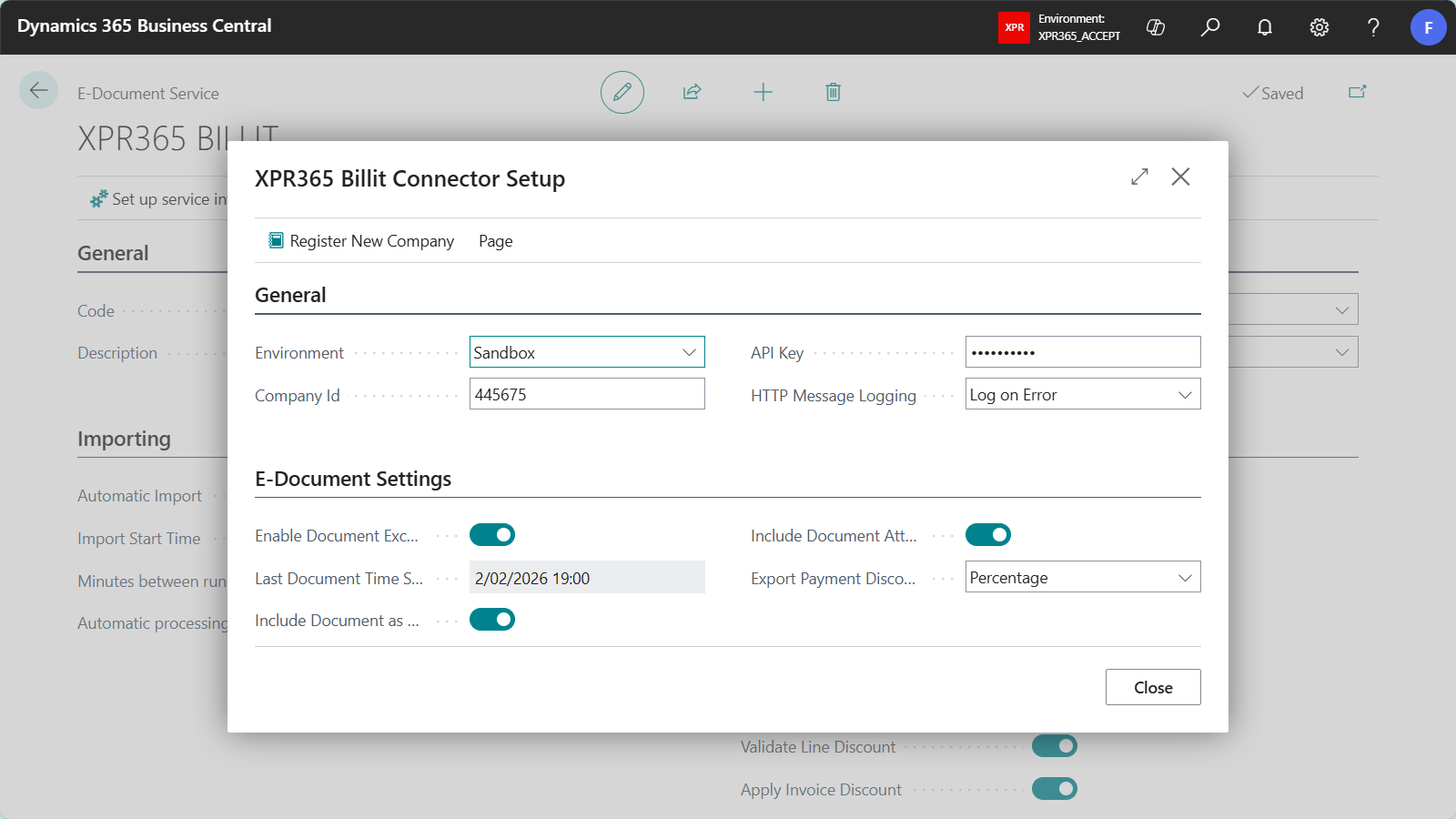This screenshot has width=1456, height=819.
Task: Click the search magnifier icon
Action: click(1210, 27)
